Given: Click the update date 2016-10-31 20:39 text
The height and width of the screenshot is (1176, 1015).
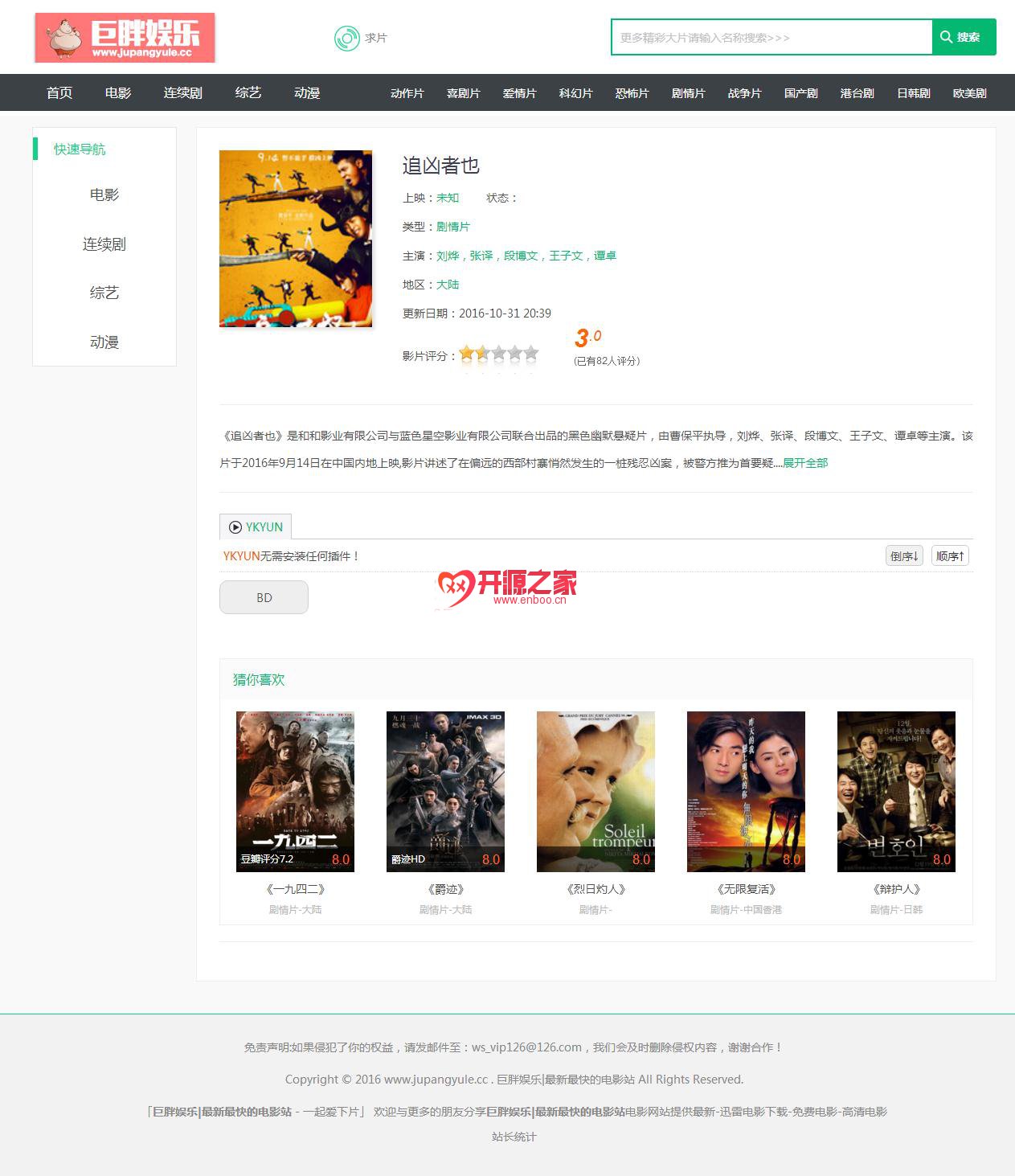Looking at the screenshot, I should point(505,313).
